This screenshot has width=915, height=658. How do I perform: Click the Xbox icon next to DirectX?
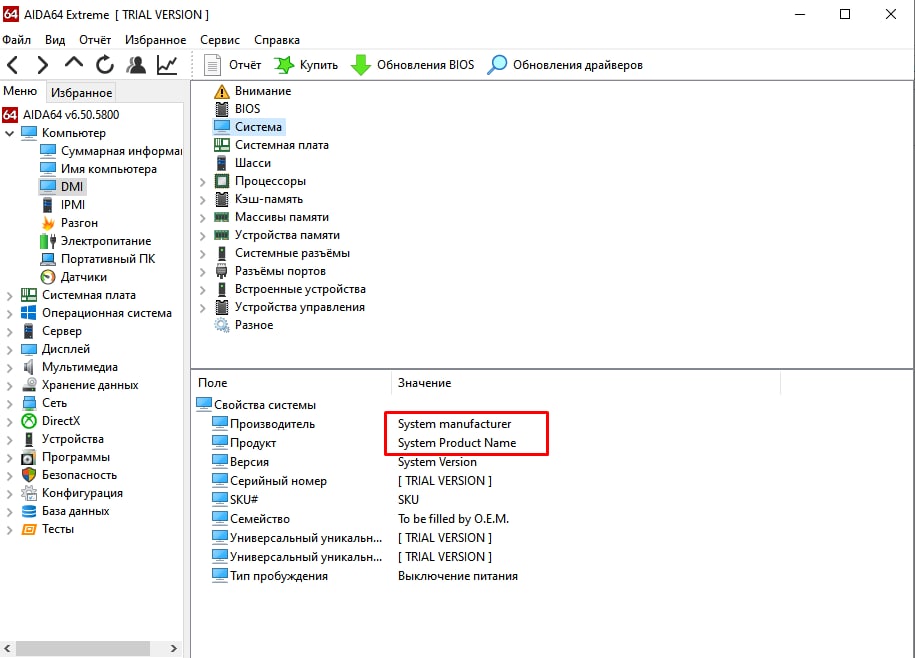coord(29,421)
